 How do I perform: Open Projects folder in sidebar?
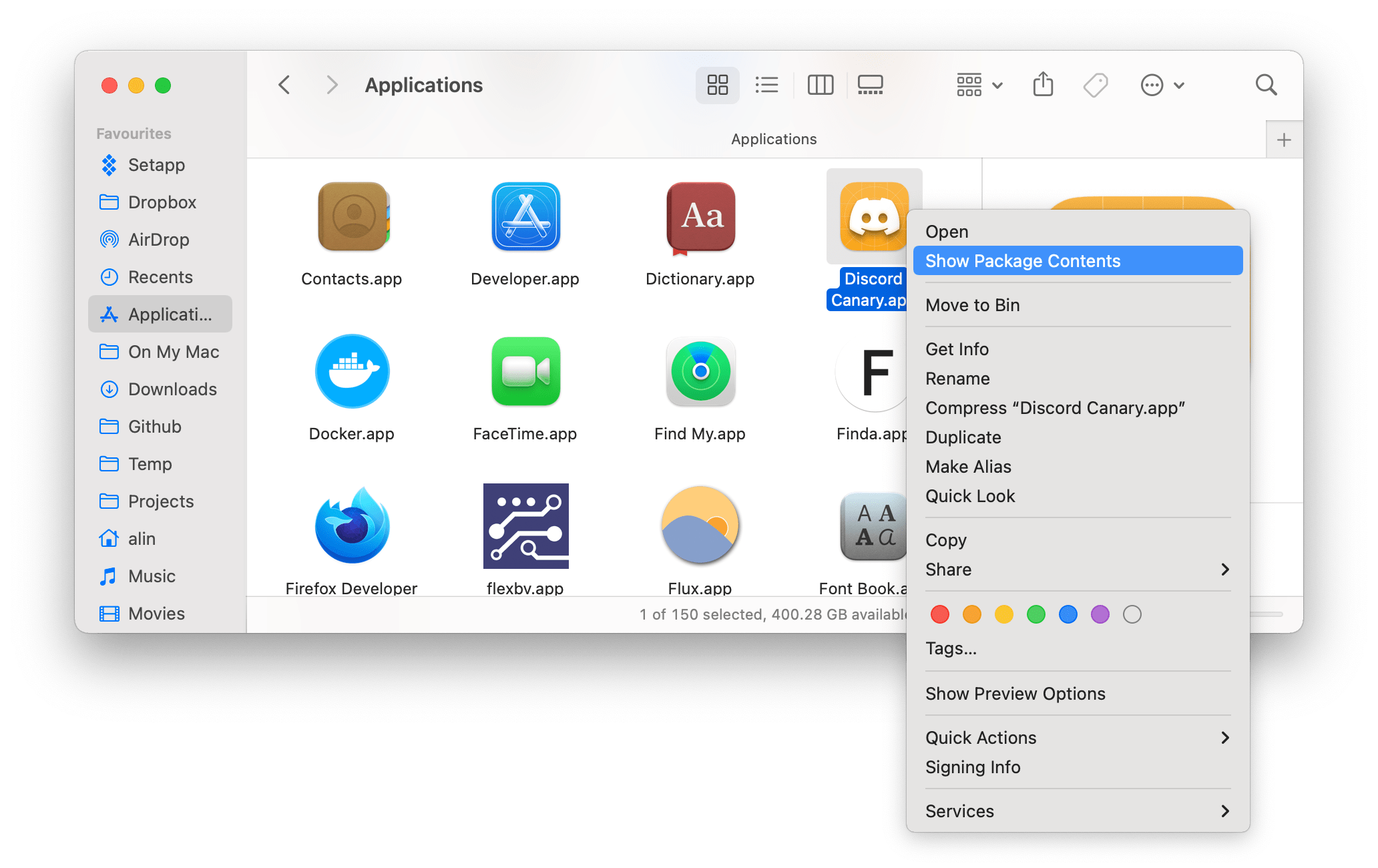pyautogui.click(x=160, y=501)
